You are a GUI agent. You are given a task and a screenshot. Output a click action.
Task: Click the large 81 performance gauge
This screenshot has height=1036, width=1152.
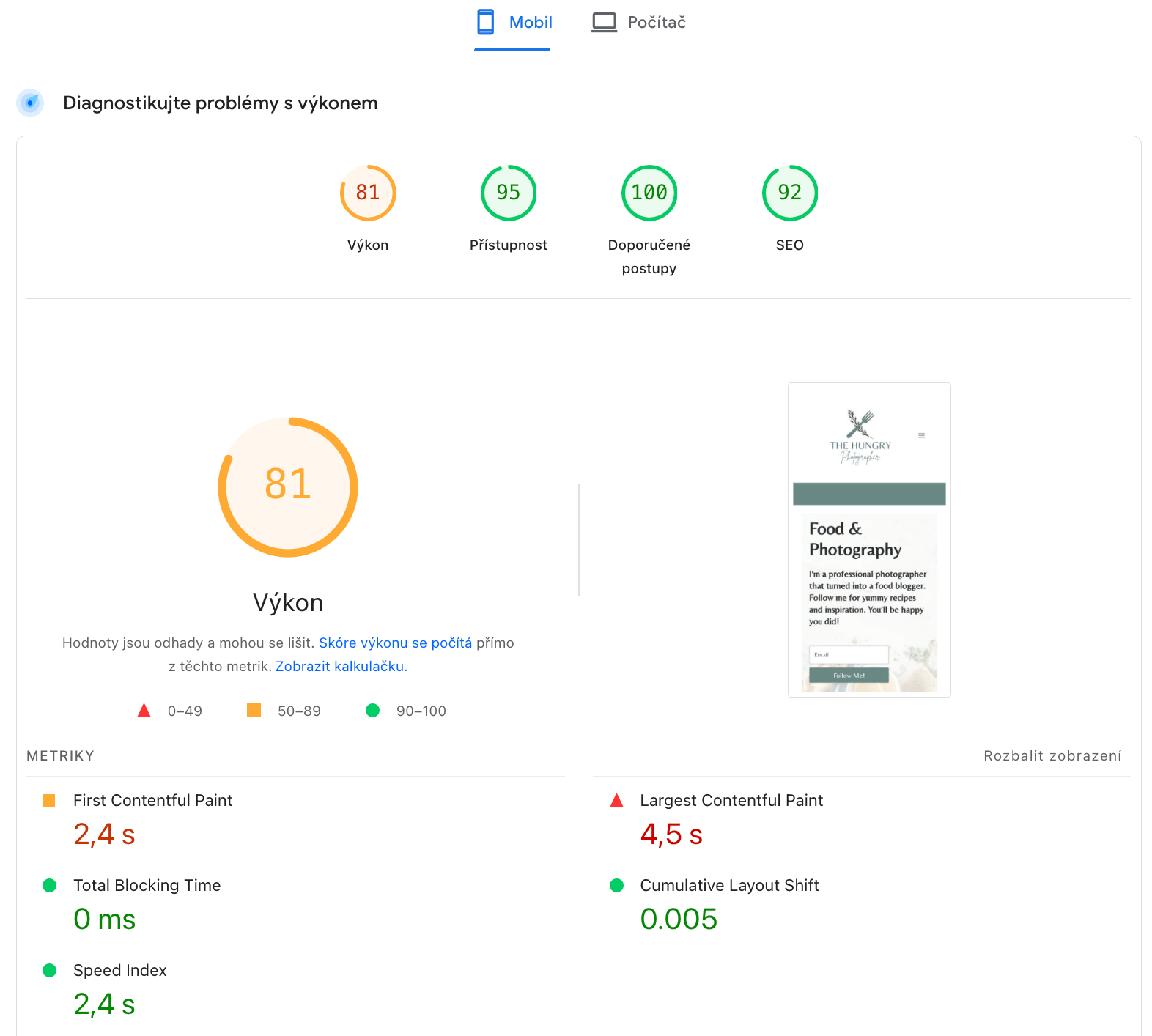coord(288,486)
